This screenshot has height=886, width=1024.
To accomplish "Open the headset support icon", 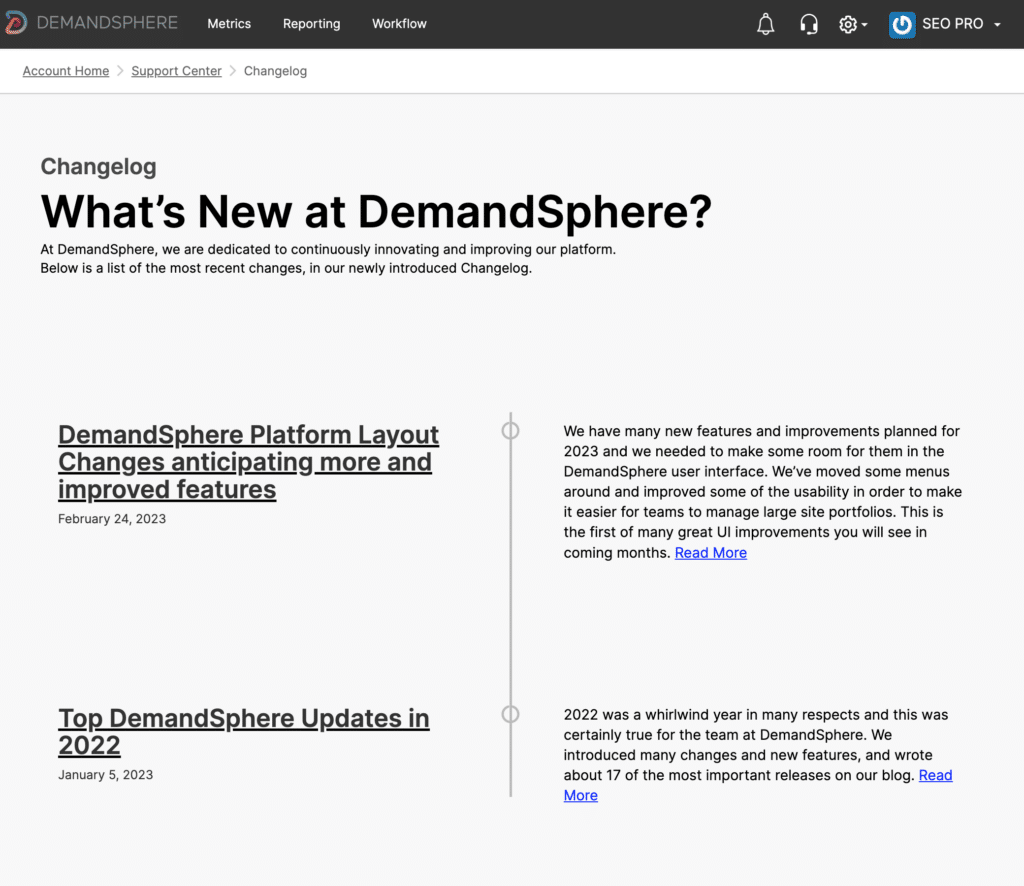I will (x=808, y=24).
